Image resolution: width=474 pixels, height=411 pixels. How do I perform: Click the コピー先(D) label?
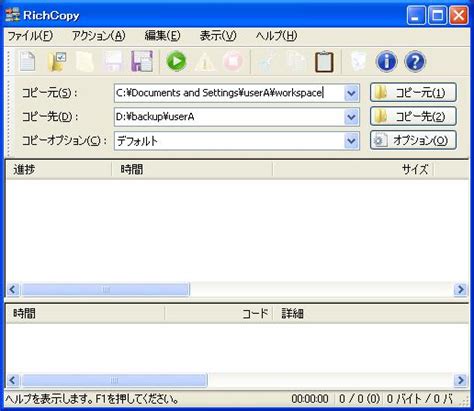pyautogui.click(x=50, y=117)
